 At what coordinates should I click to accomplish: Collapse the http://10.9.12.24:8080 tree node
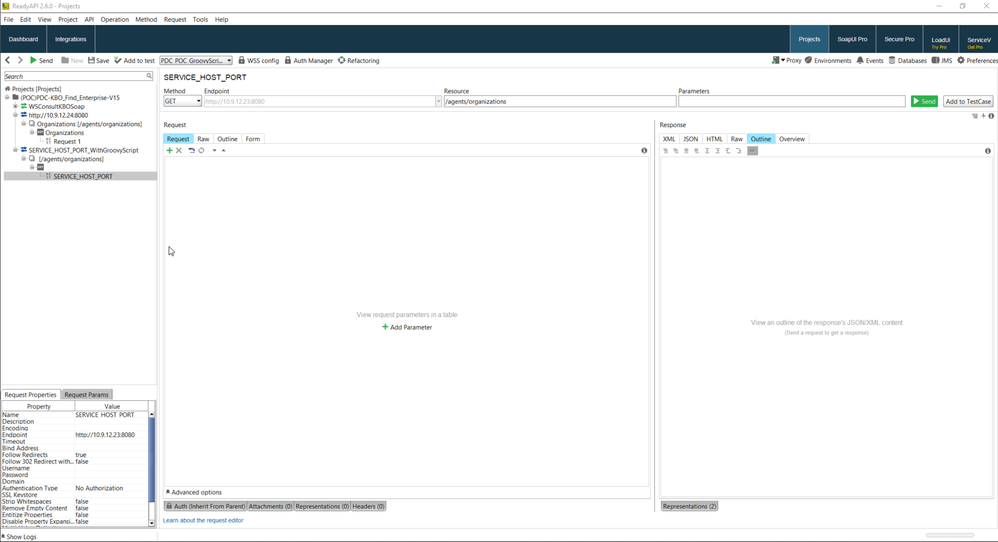(15, 115)
